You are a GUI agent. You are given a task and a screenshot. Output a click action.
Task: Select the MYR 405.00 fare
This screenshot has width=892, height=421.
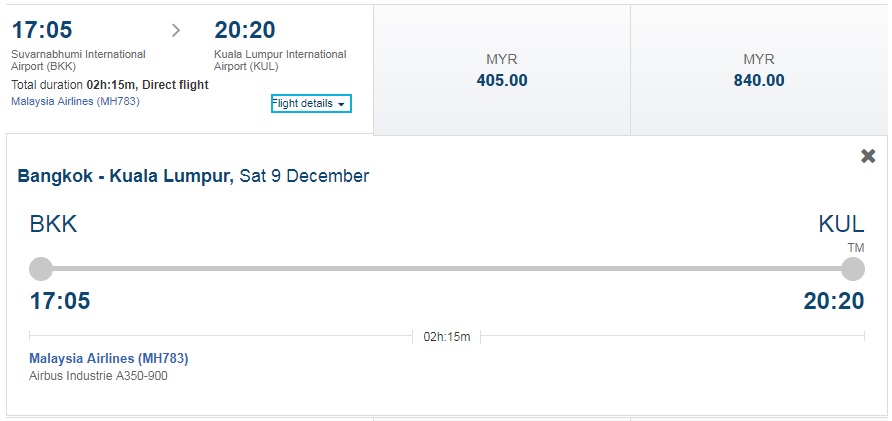click(x=502, y=71)
